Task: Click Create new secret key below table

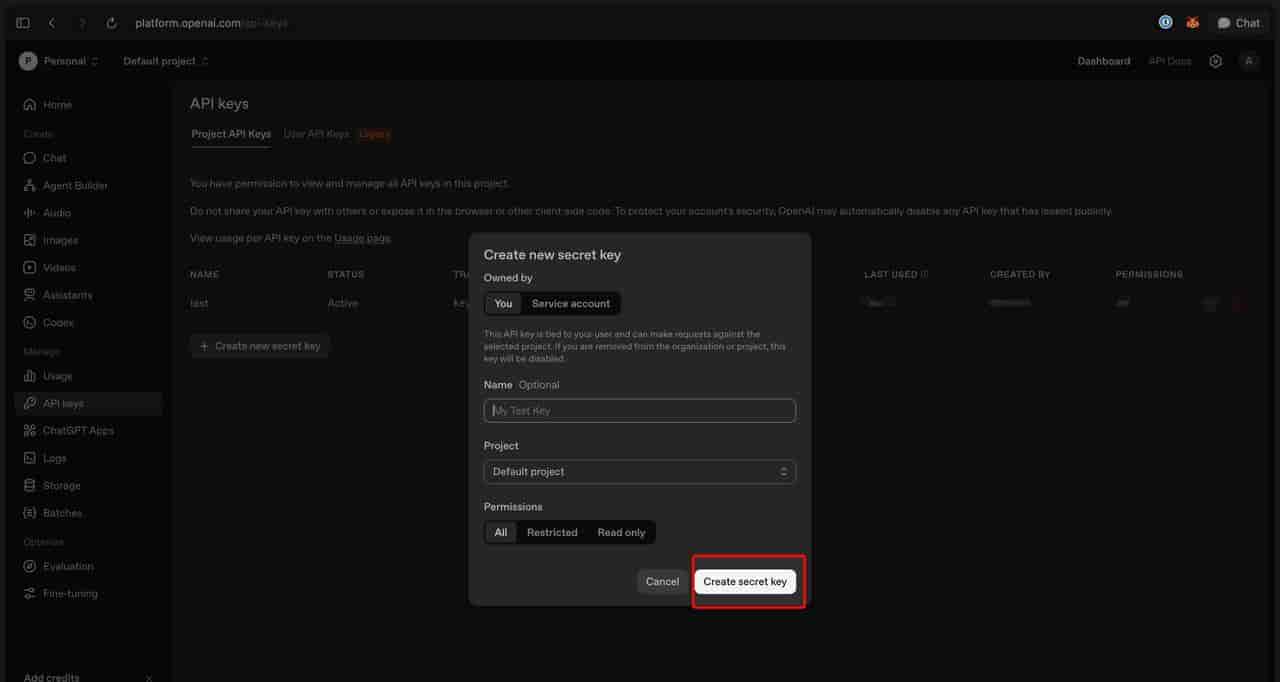Action: (260, 346)
